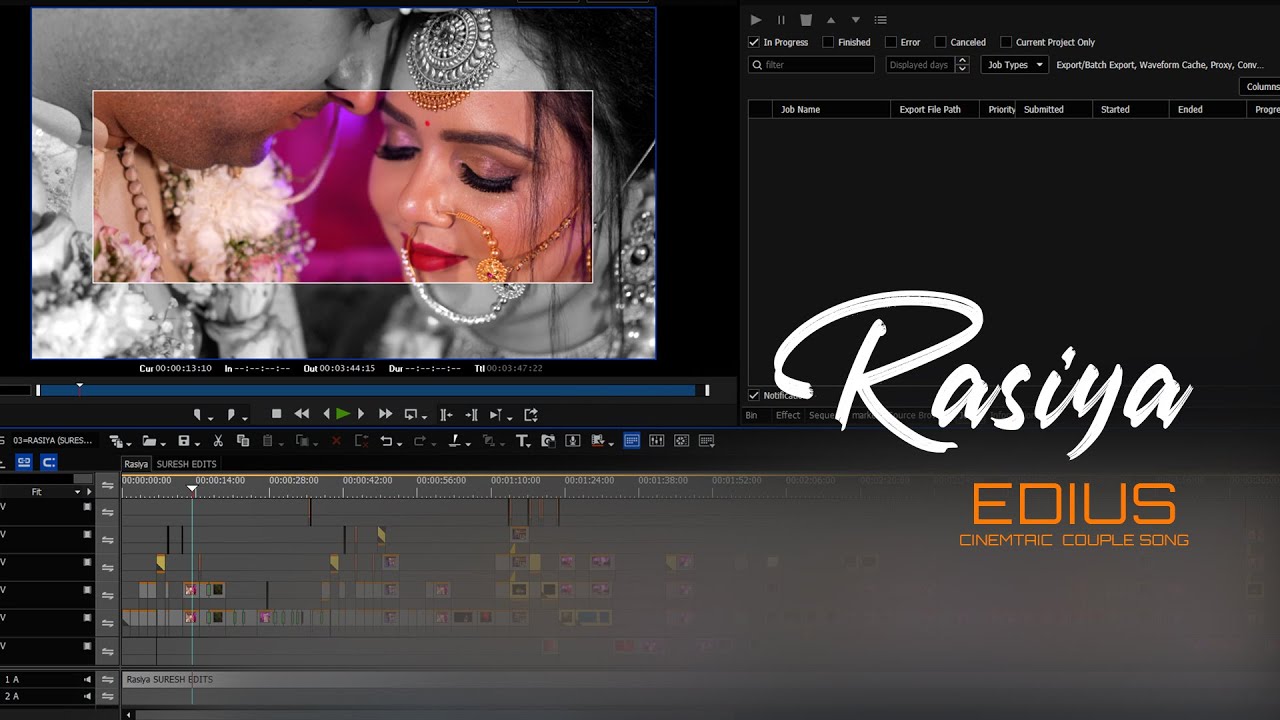This screenshot has height=720, width=1280.
Task: Uncheck the In Progress checkbox
Action: coord(754,42)
